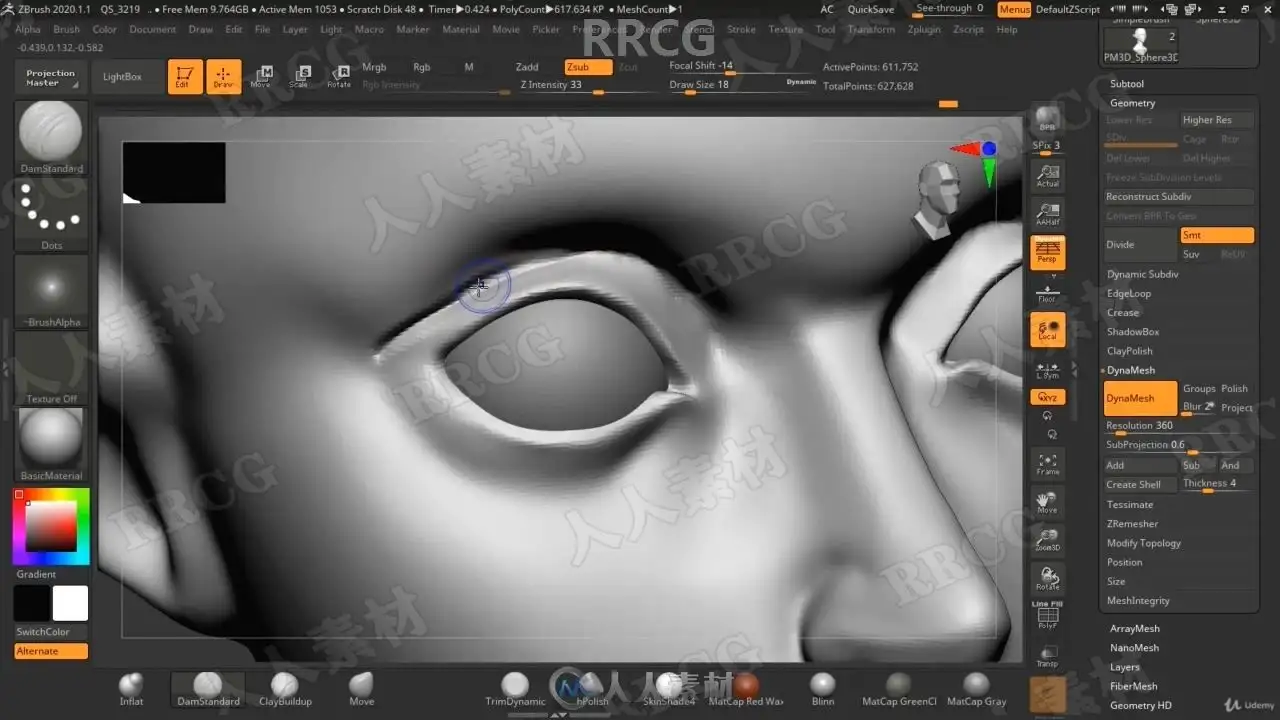Open the Stroke menu
Screen dimensions: 1280x720
click(741, 30)
